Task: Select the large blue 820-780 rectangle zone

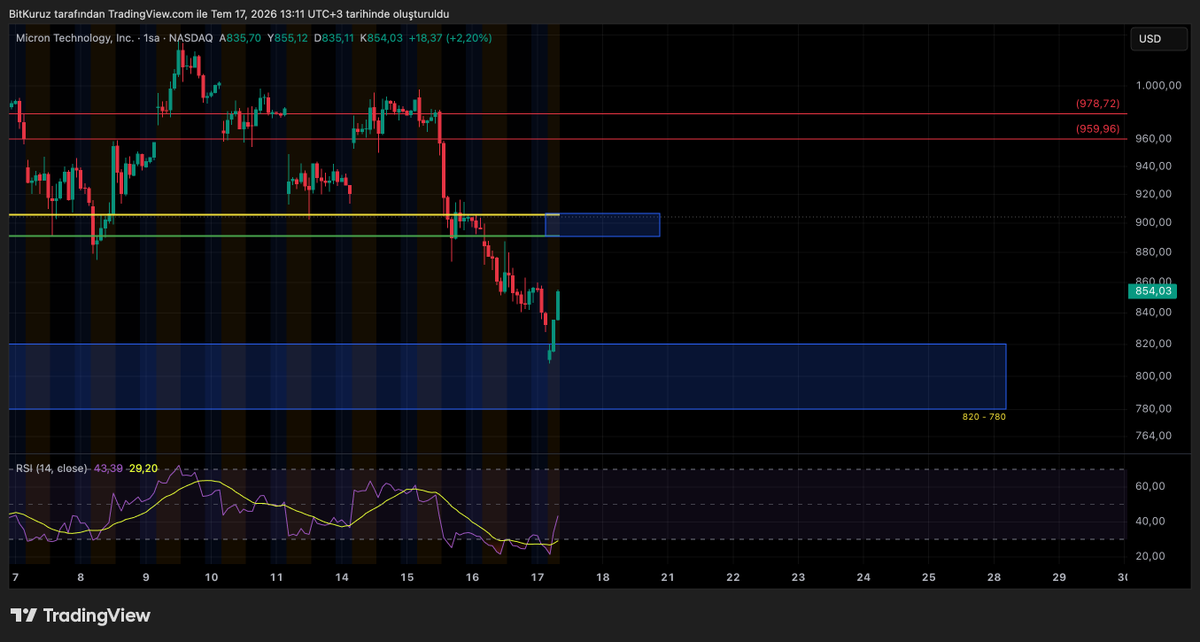Action: click(x=507, y=376)
